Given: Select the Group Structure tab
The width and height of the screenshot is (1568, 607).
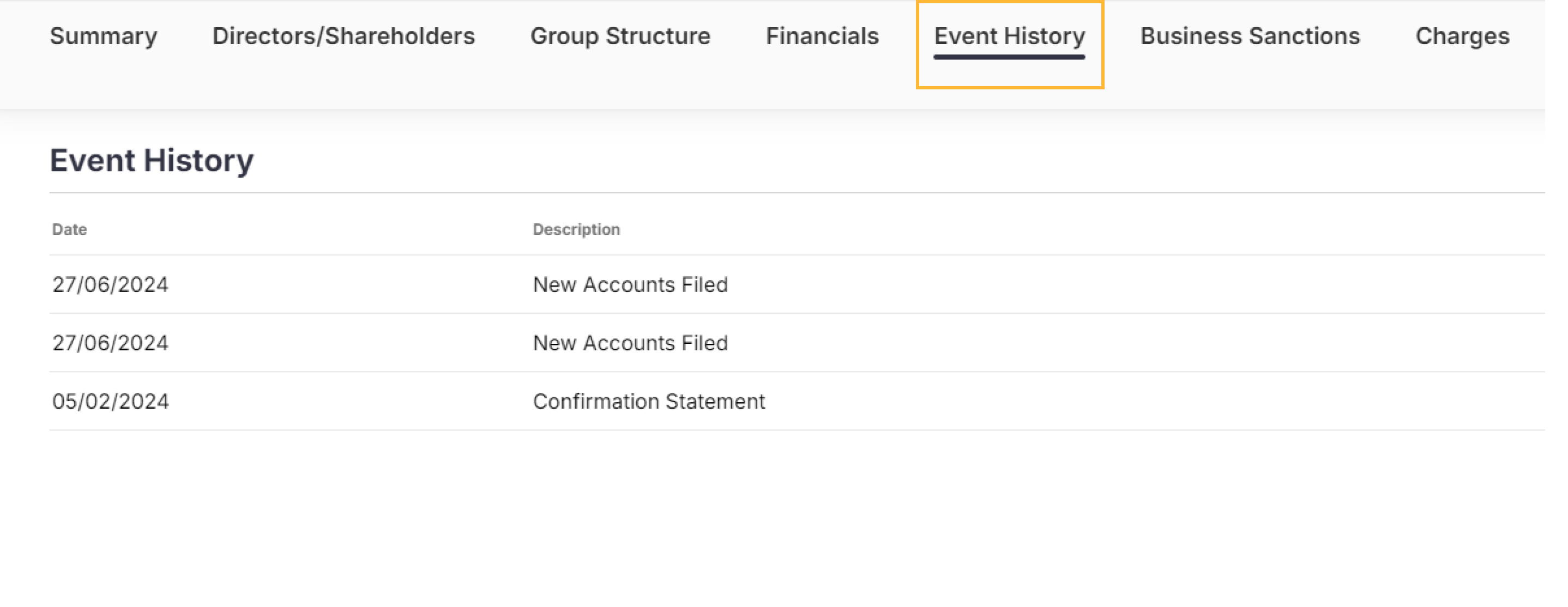Looking at the screenshot, I should 620,37.
